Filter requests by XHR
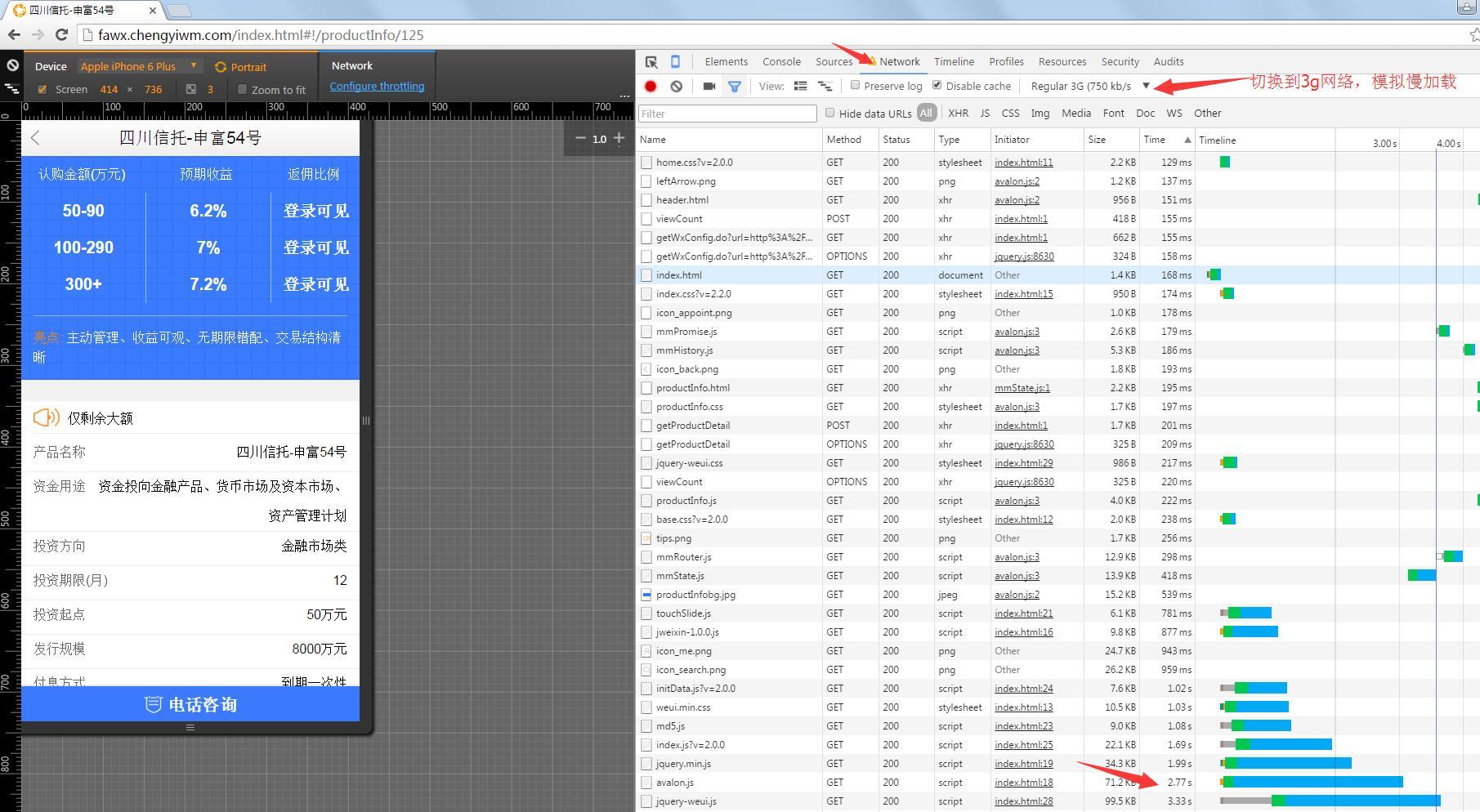Viewport: 1480px width, 812px height. click(x=958, y=114)
